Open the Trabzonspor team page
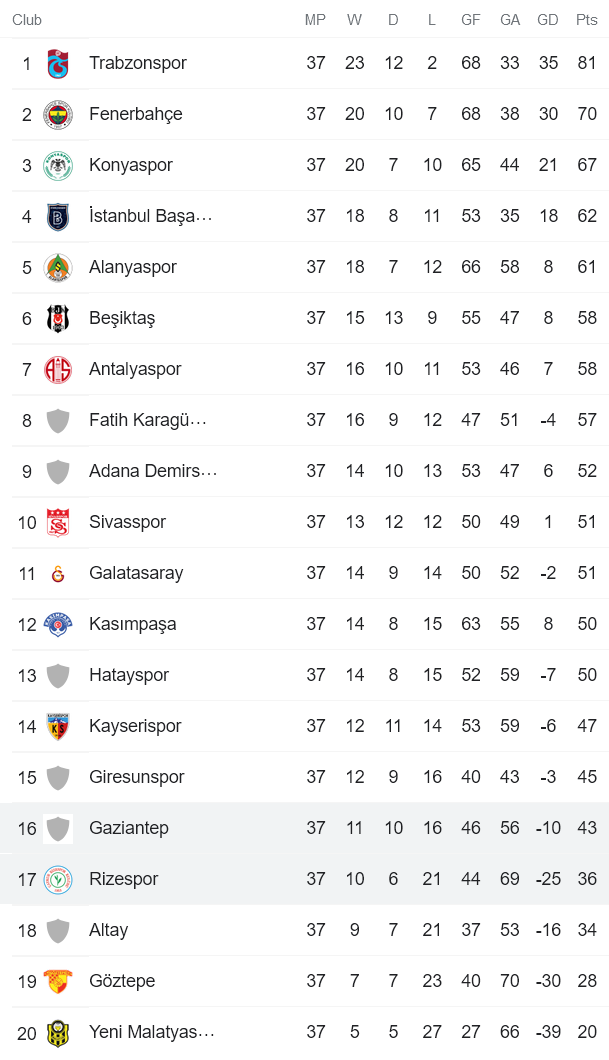 click(x=135, y=62)
